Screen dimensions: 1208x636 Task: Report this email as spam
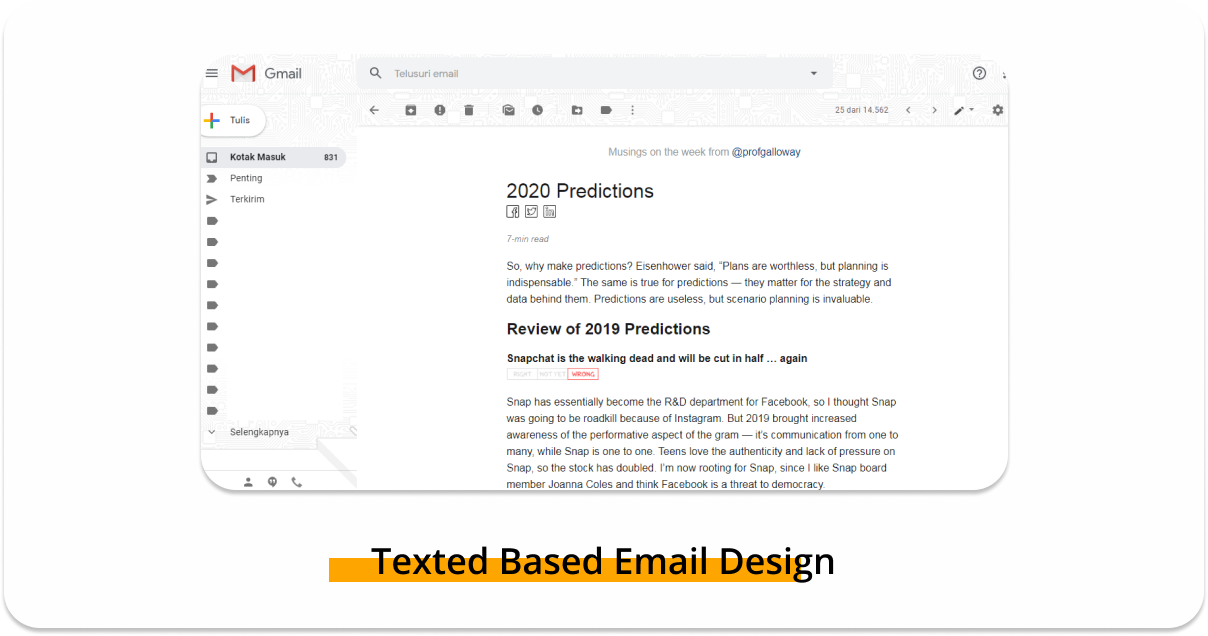tap(440, 110)
